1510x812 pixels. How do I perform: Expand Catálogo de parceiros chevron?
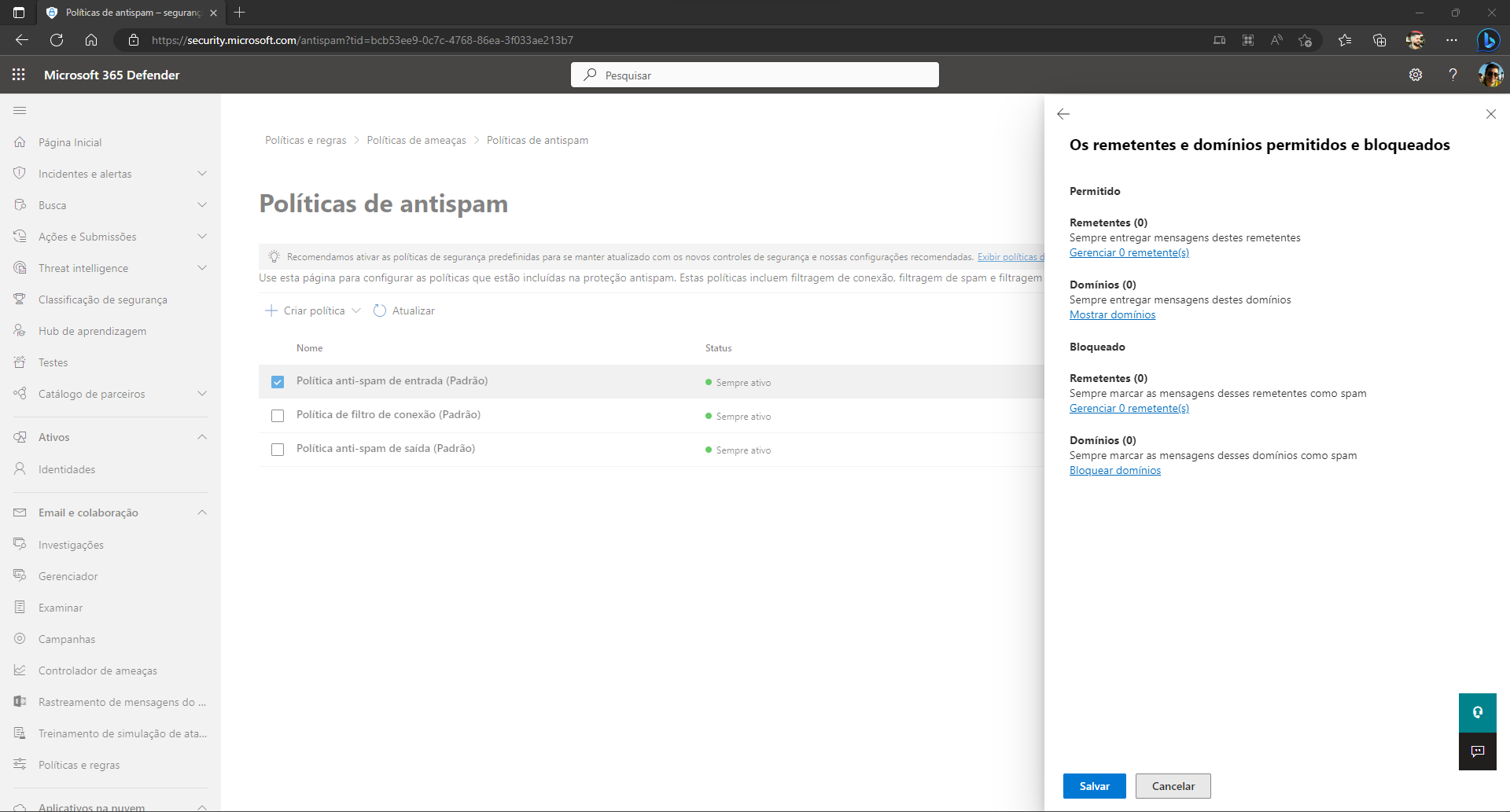click(x=202, y=394)
